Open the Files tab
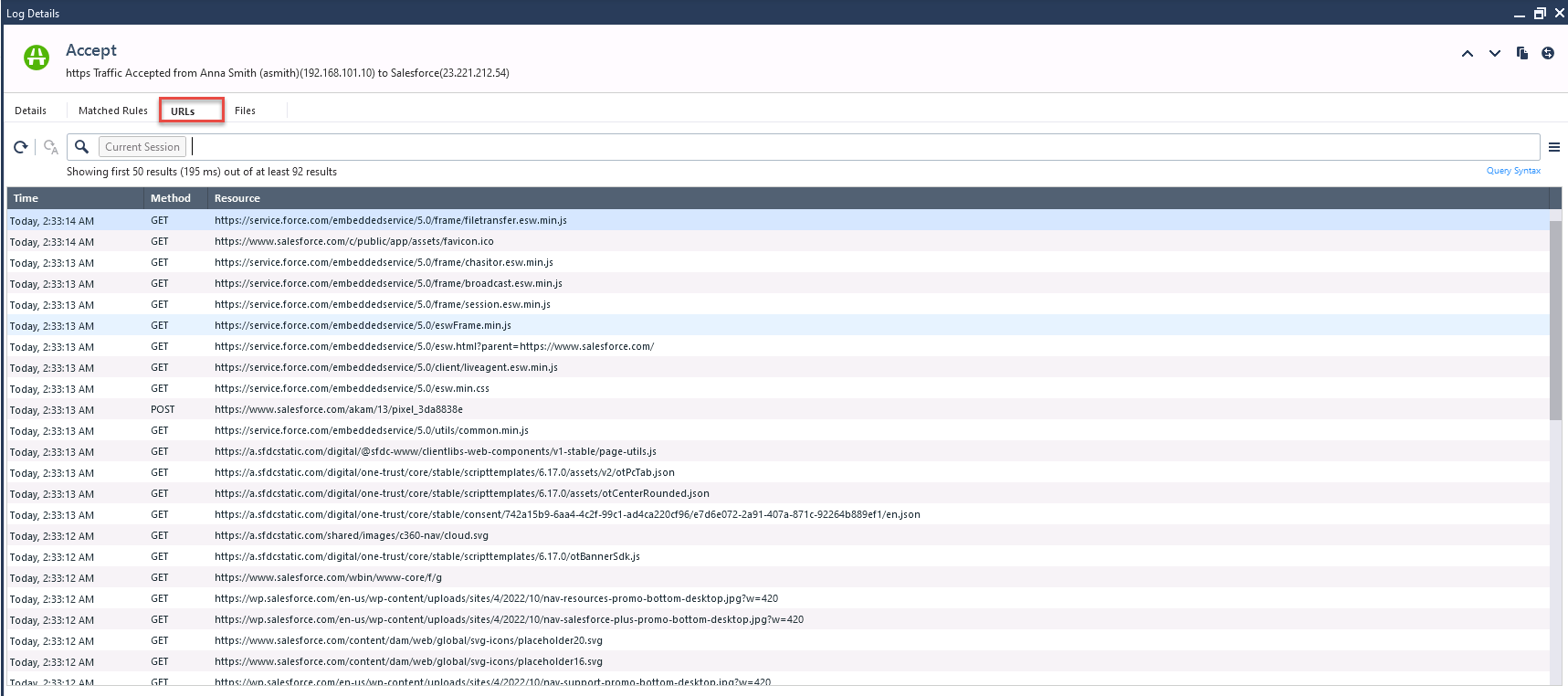Screen dimensions: 1568x696 tap(245, 111)
